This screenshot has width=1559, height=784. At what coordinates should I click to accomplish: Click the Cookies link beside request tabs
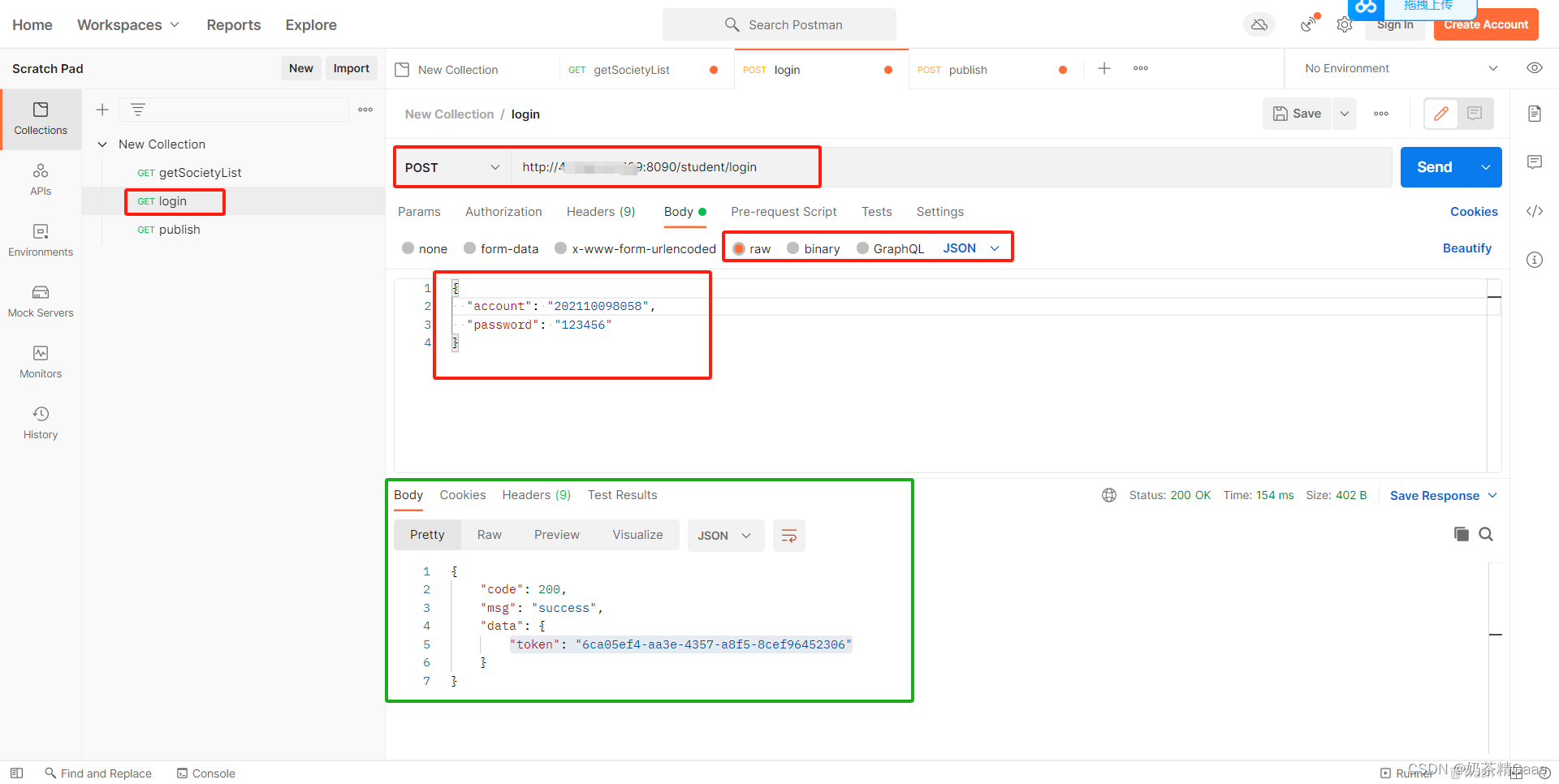[1474, 212]
